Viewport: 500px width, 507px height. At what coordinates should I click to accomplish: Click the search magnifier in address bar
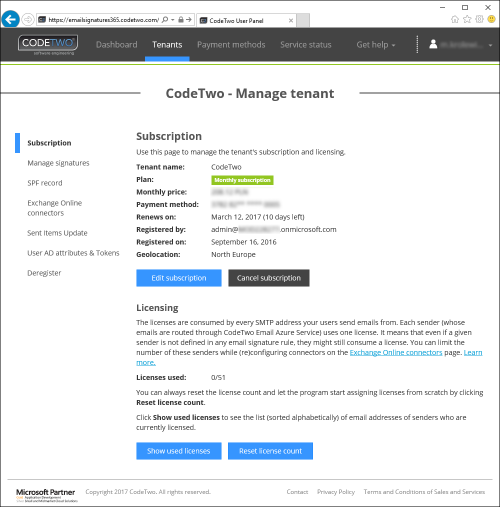pos(165,20)
